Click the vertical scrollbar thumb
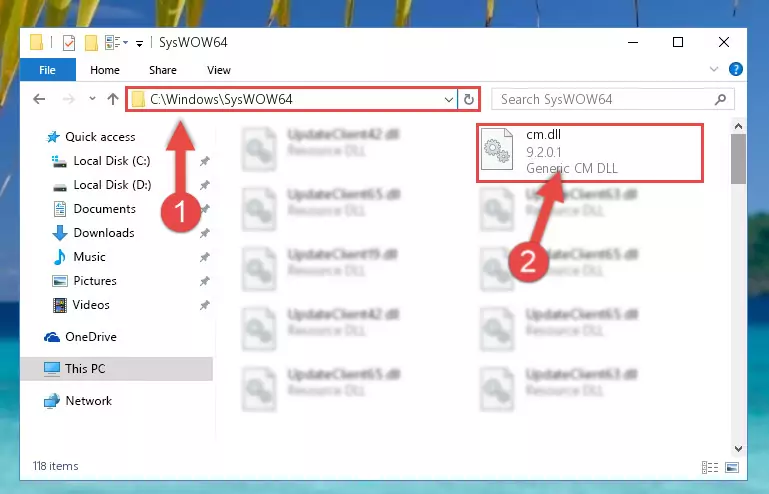The image size is (769, 494). pos(738,159)
